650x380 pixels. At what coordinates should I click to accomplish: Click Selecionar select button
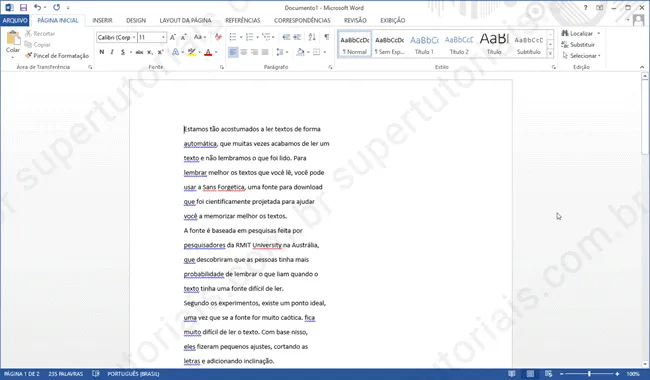tap(581, 56)
